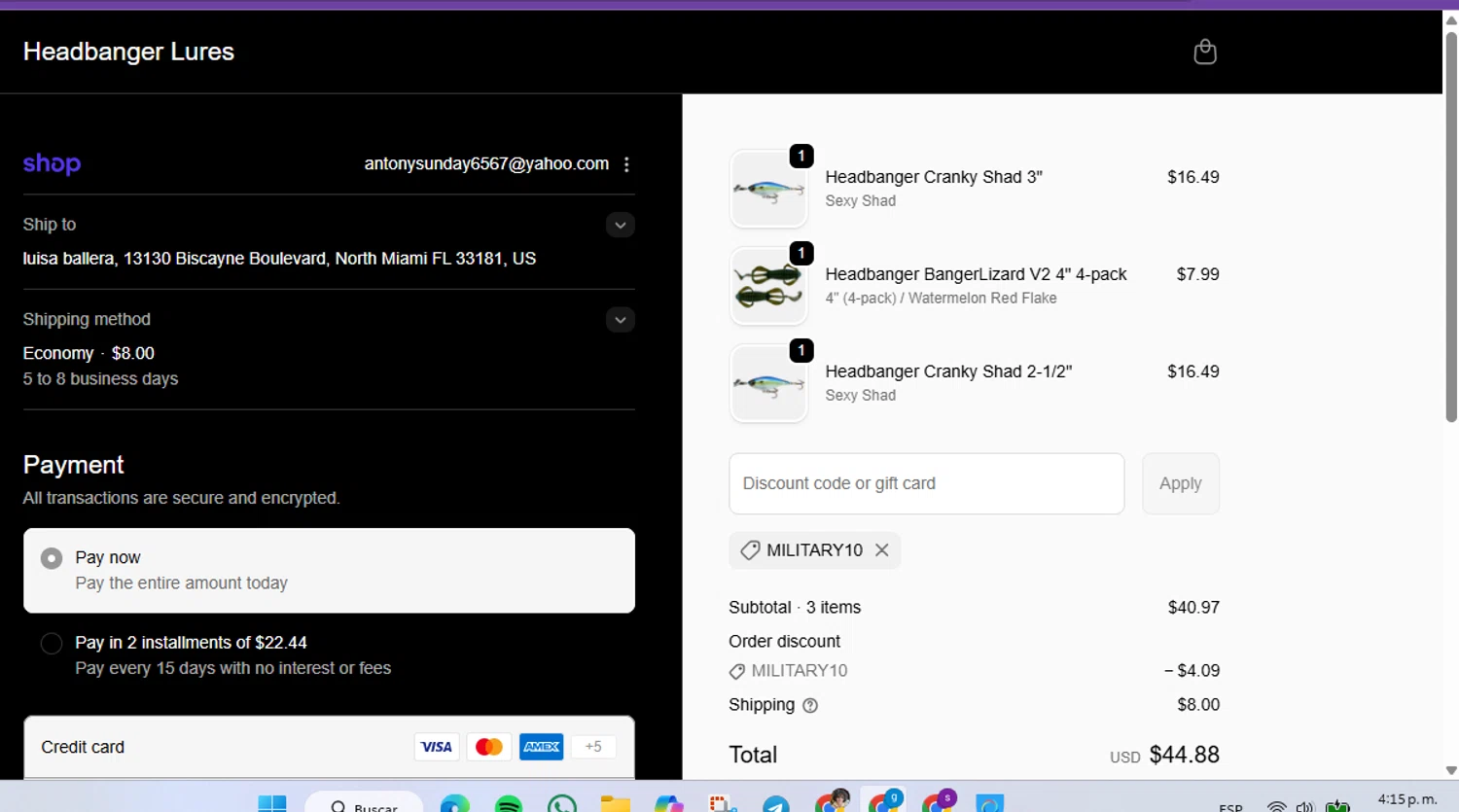Click the American Express logo
The width and height of the screenshot is (1459, 812).
[x=542, y=747]
